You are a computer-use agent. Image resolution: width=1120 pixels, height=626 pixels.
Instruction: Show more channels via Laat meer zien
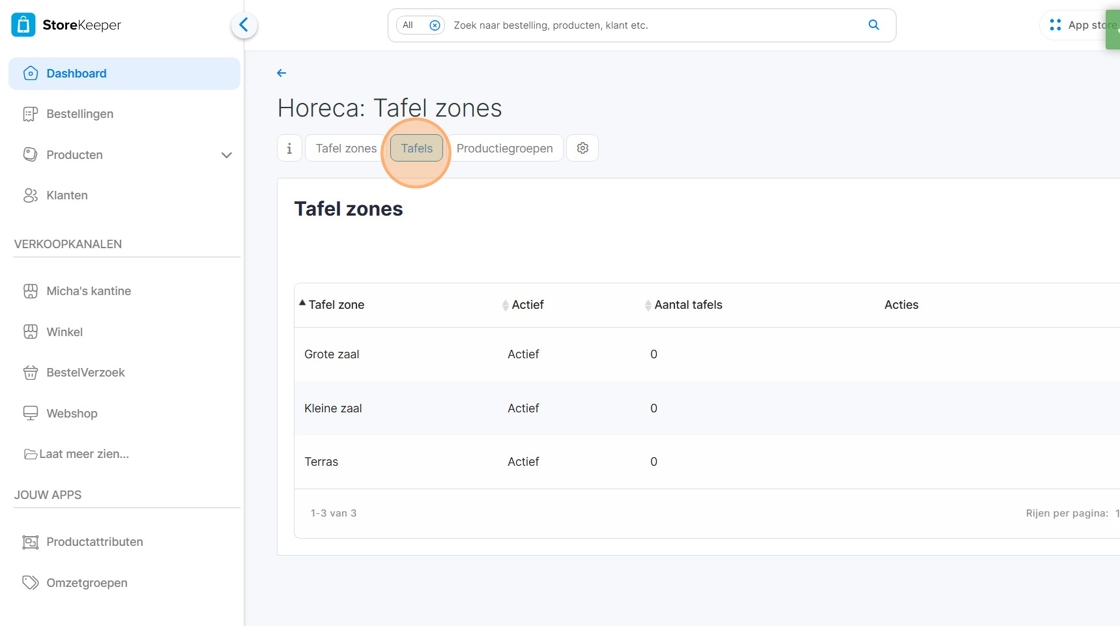click(84, 454)
